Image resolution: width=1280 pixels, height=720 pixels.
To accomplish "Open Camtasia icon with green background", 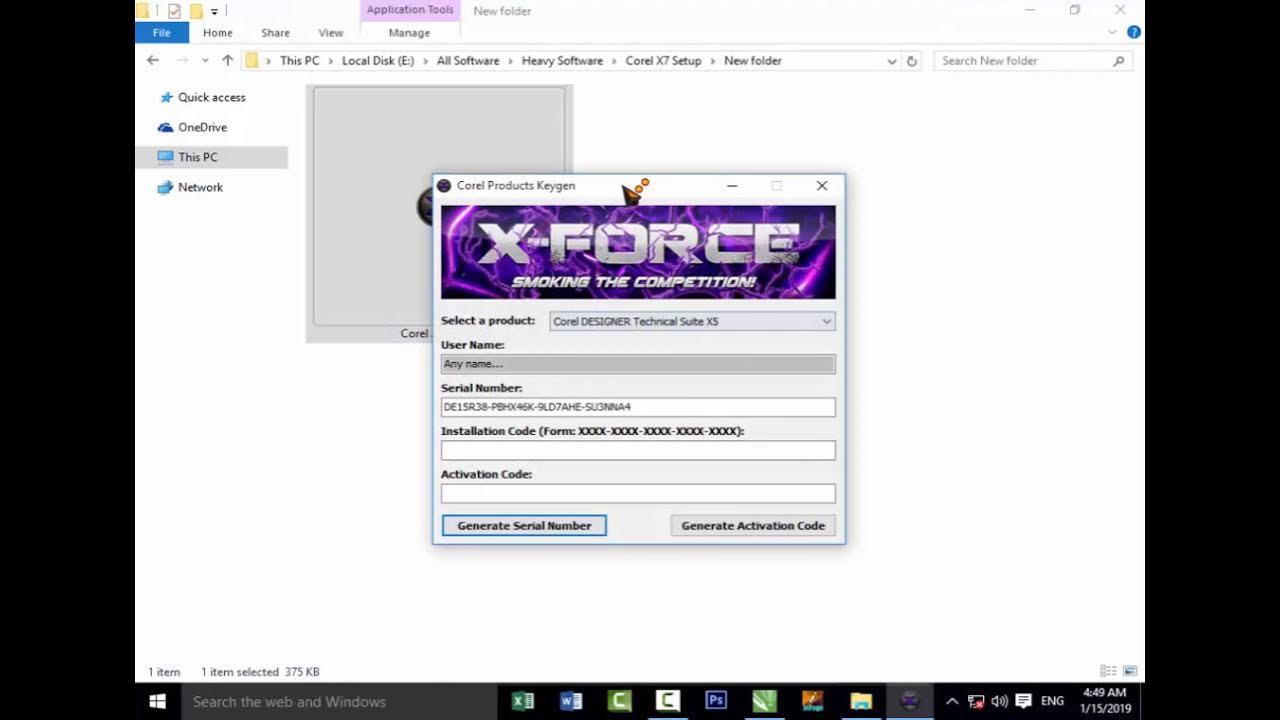I will 620,701.
